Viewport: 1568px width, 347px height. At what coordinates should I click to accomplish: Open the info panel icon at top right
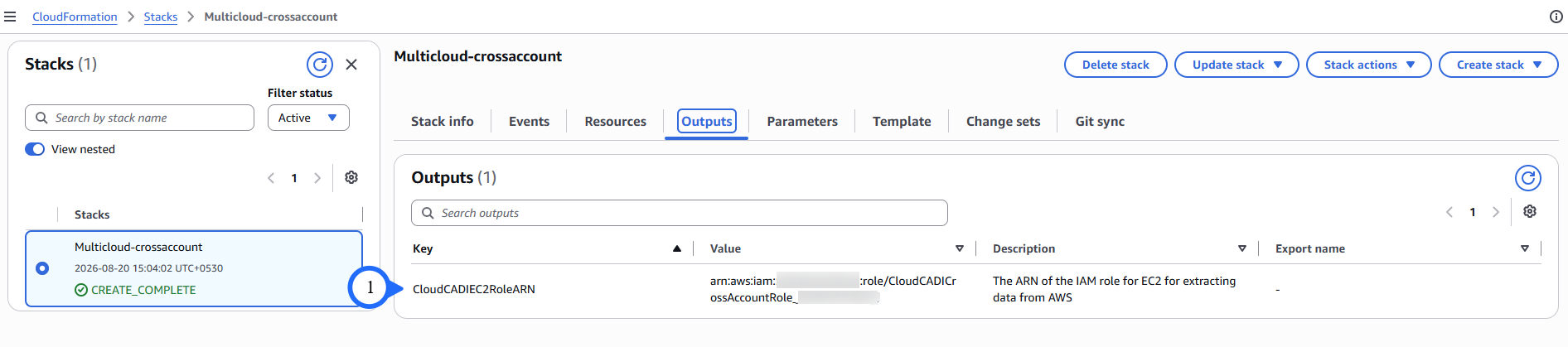click(1556, 17)
